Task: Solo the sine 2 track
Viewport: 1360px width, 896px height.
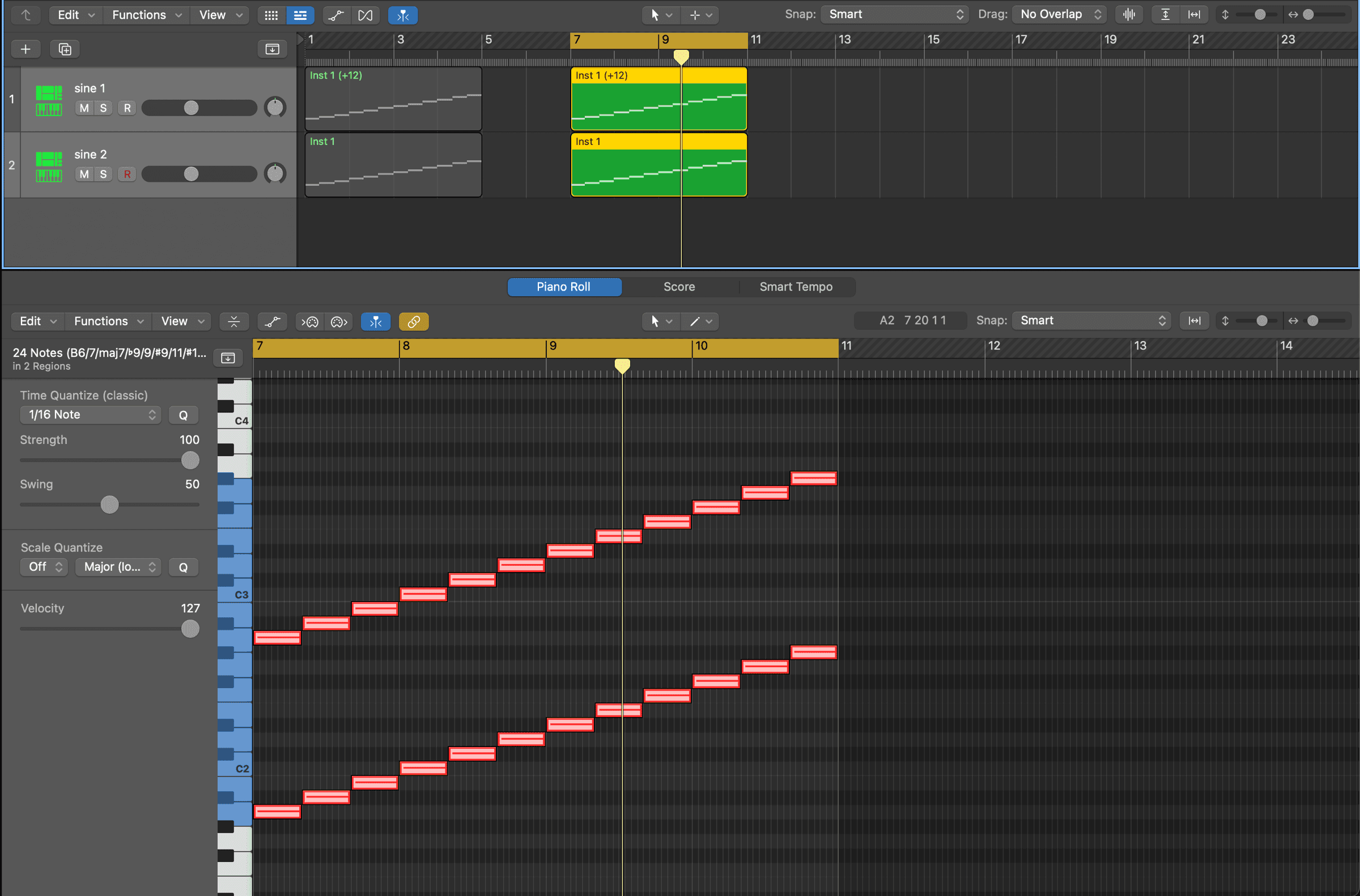Action: pyautogui.click(x=104, y=174)
